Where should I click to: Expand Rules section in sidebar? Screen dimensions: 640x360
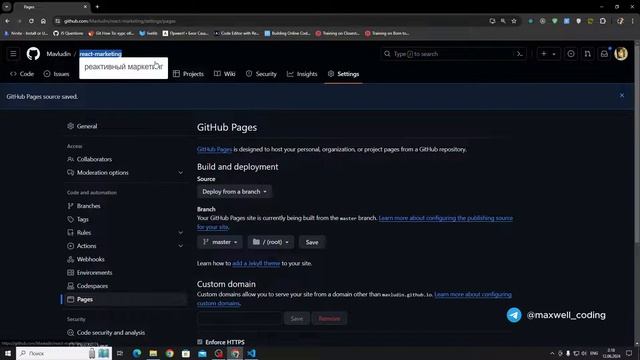coord(180,233)
